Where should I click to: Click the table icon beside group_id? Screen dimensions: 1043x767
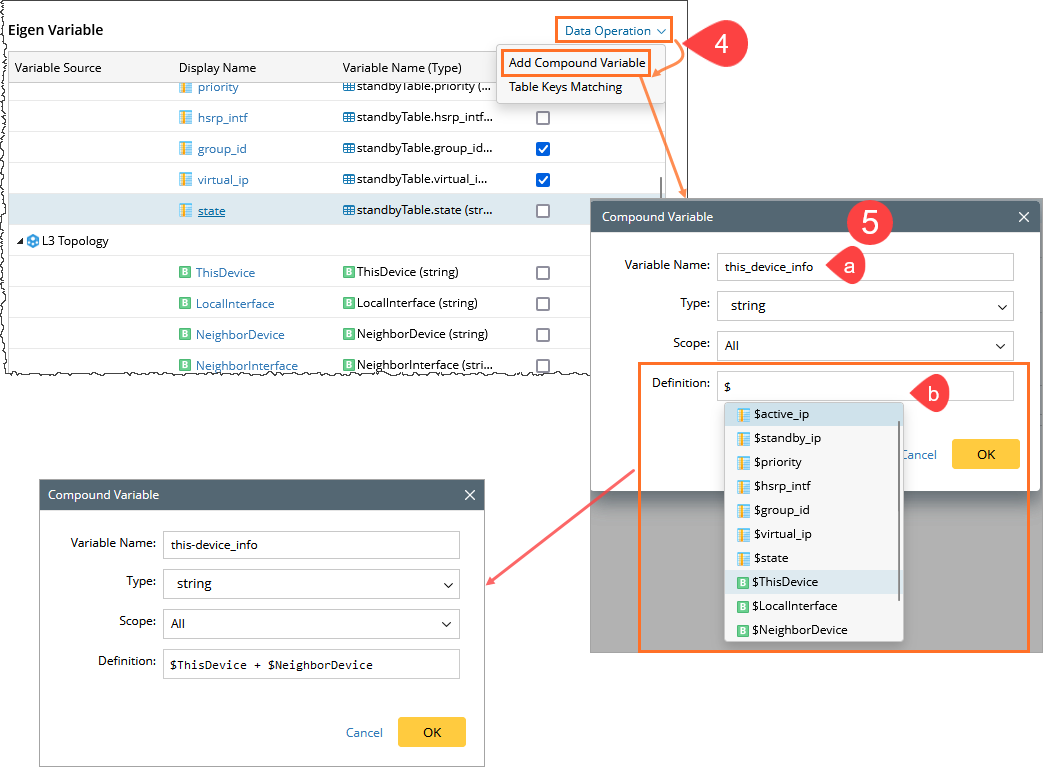click(x=186, y=148)
